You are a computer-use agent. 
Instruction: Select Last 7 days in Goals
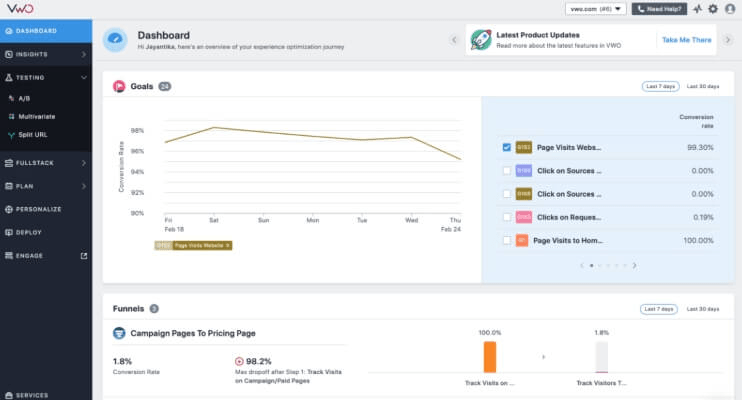coord(660,86)
